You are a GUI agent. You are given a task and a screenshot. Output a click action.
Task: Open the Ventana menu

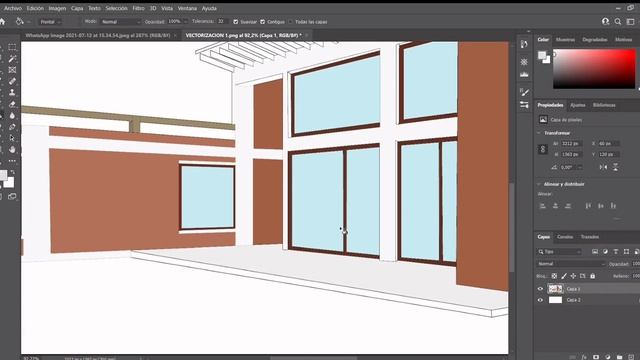tap(187, 8)
